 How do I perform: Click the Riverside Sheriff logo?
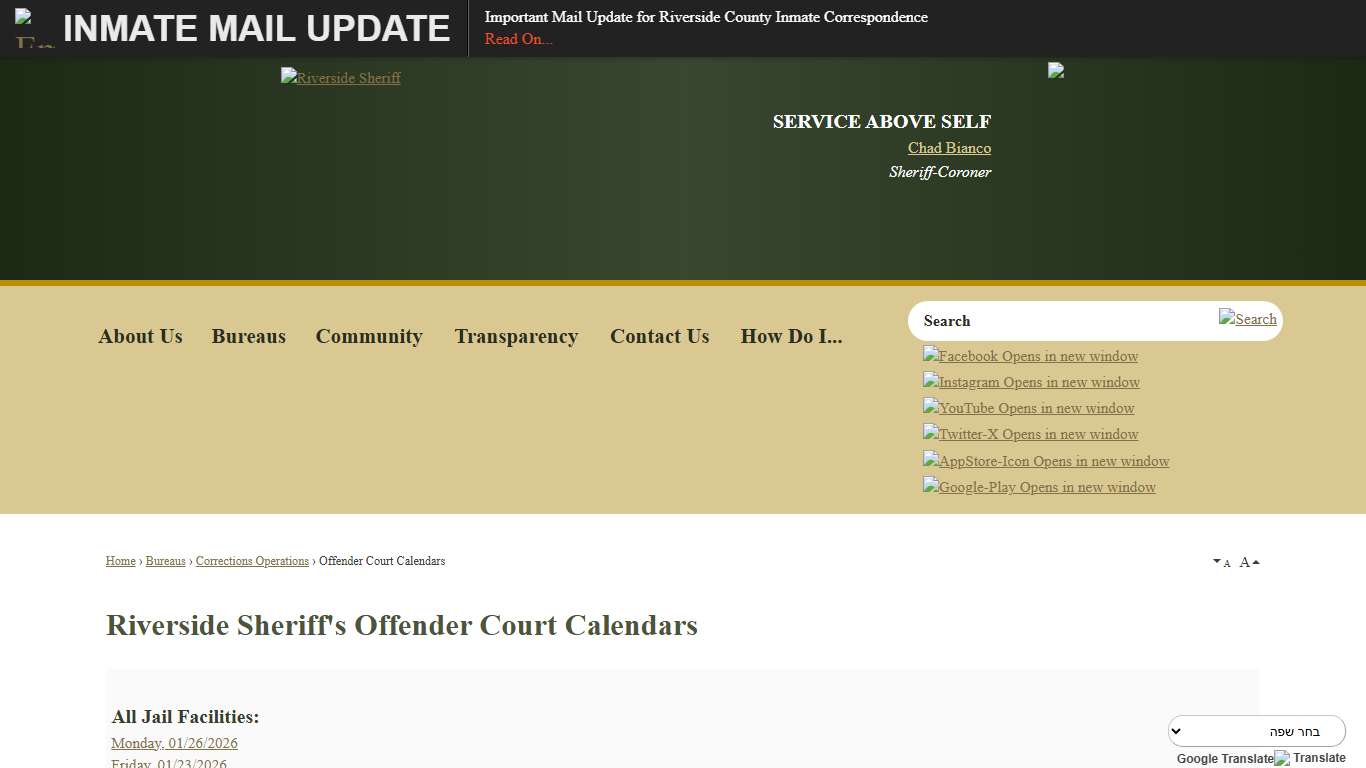340,77
